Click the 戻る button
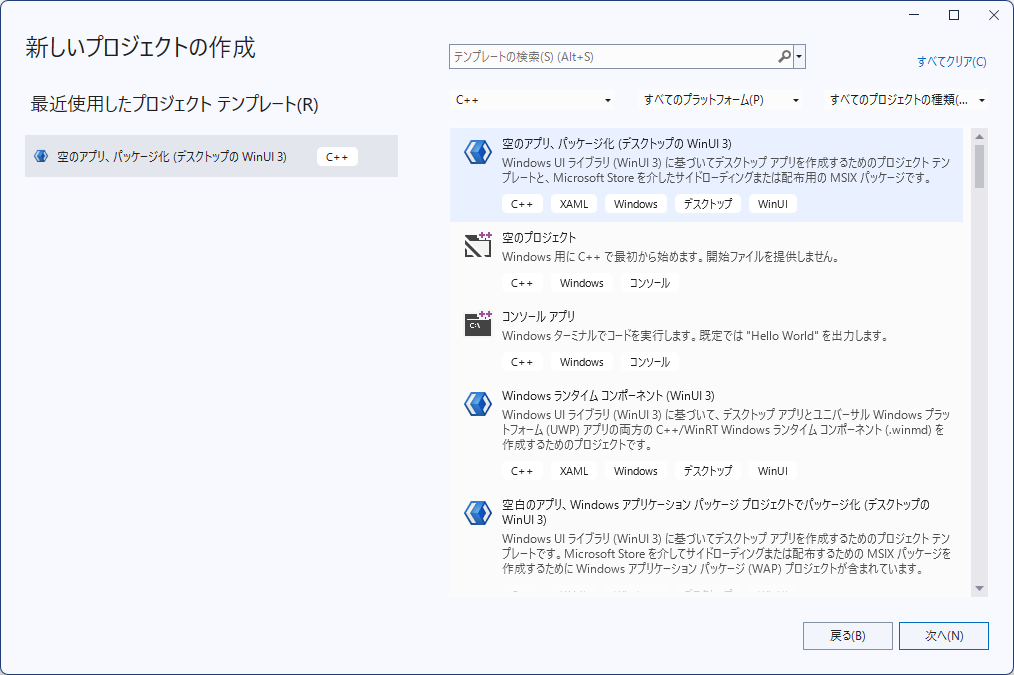 847,635
